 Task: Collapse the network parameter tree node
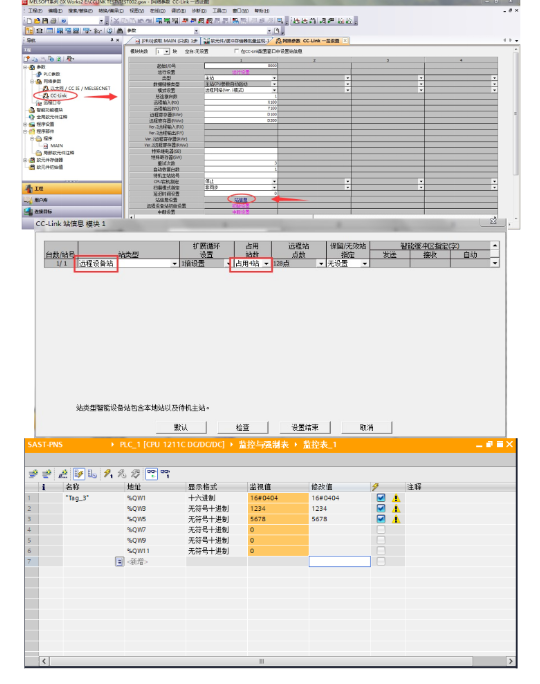tap(32, 81)
